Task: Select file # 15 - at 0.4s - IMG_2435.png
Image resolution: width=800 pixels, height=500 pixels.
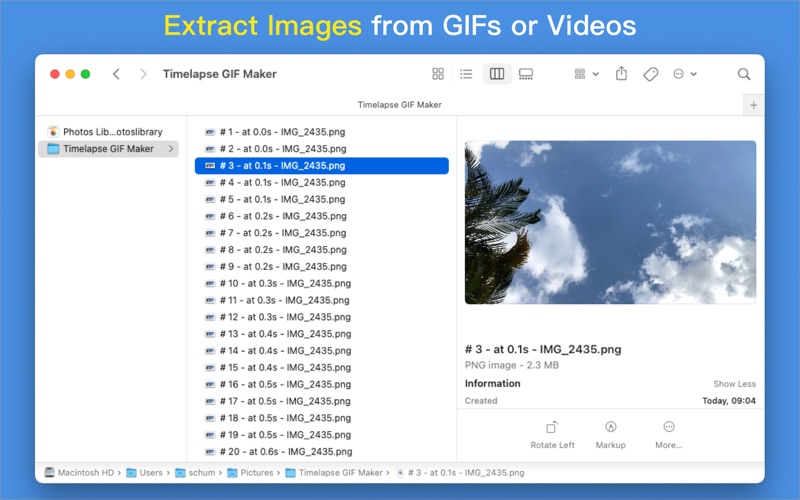Action: tap(321, 367)
